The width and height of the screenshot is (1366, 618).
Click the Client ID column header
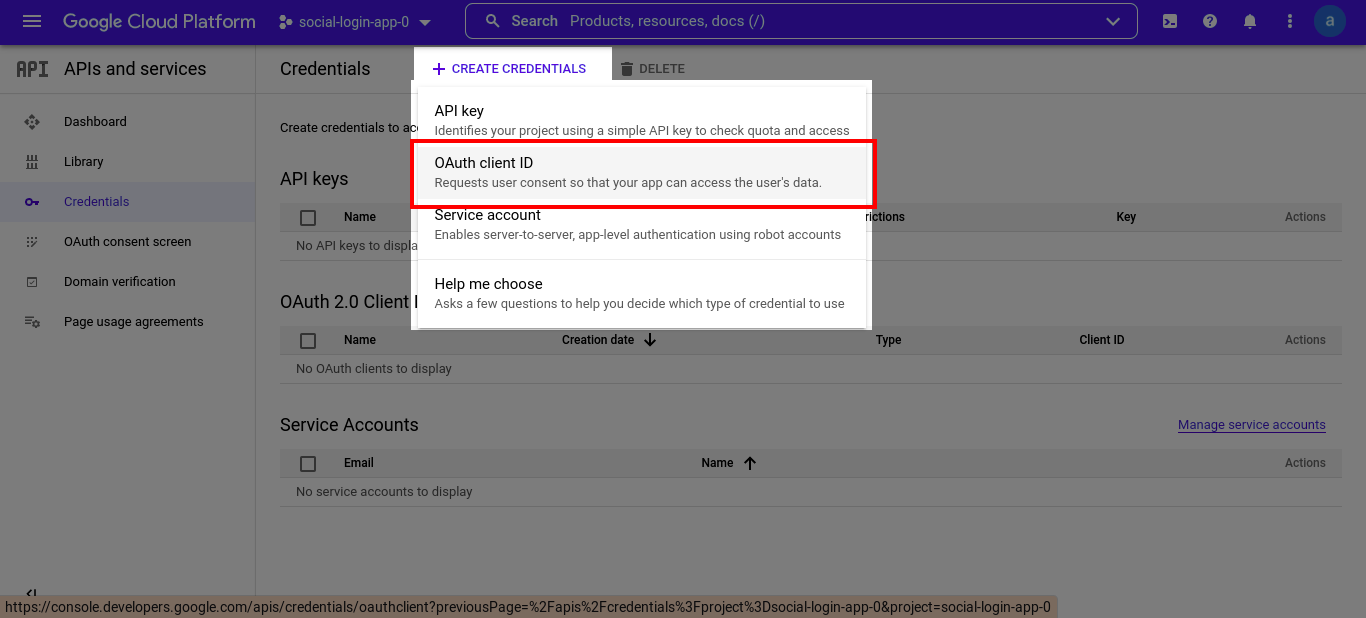pyautogui.click(x=1102, y=340)
